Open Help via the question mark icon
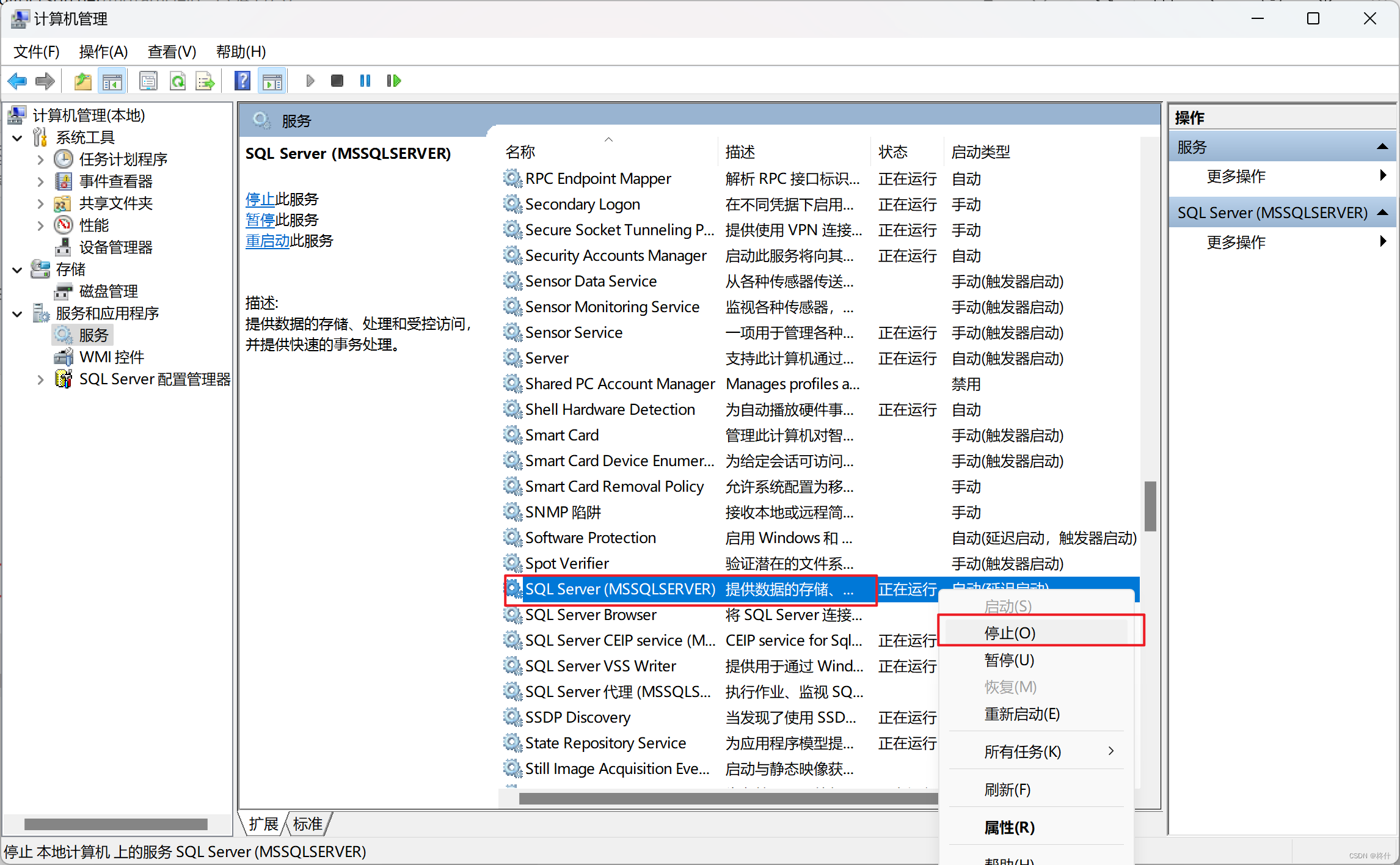 [x=242, y=81]
